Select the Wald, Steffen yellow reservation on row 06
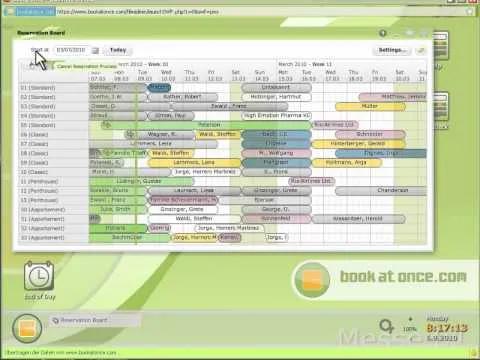The width and height of the screenshot is (480, 360). click(x=217, y=134)
